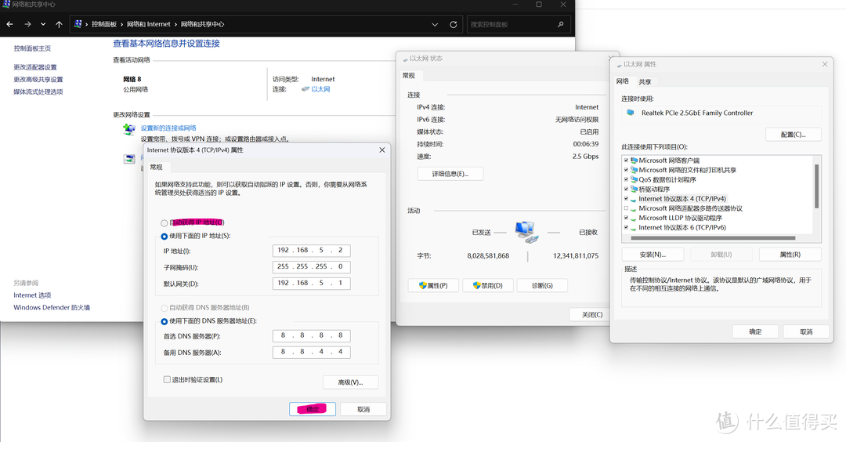The height and width of the screenshot is (463, 848).
Task: Select 使用下面的 IP 地址 radio
Action: coord(164,236)
